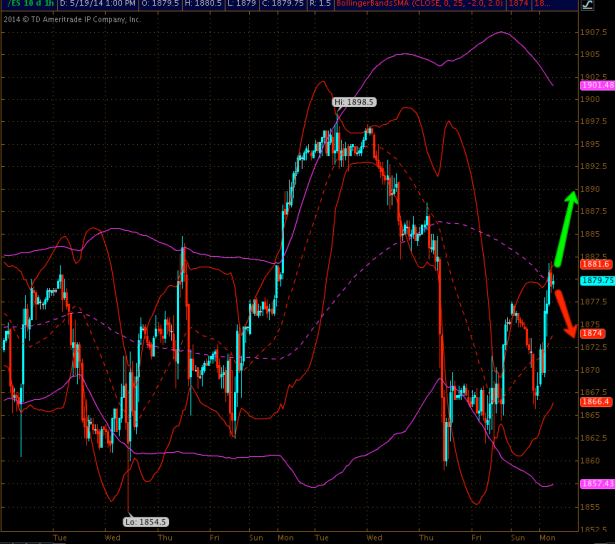
Task: Click the 1890 tick on the price axis
Action: coord(592,188)
